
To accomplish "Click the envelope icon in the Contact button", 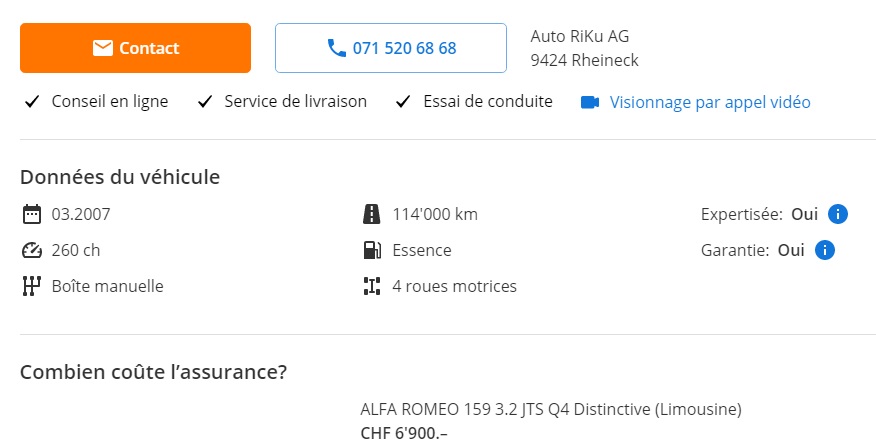I will [x=103, y=48].
